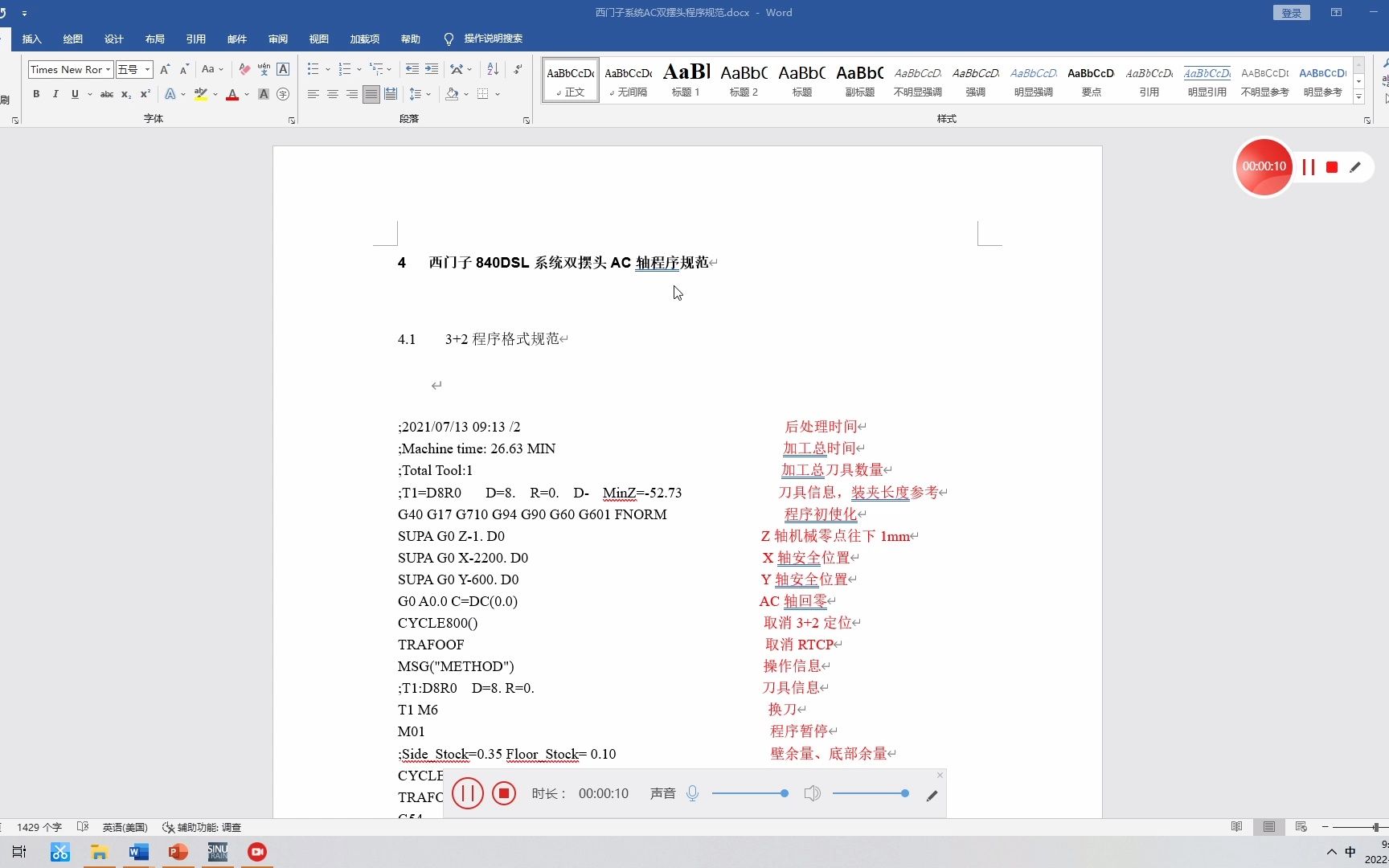Viewport: 1389px width, 868px height.
Task: Select the clear all formatting eraser icon
Action: (x=244, y=70)
